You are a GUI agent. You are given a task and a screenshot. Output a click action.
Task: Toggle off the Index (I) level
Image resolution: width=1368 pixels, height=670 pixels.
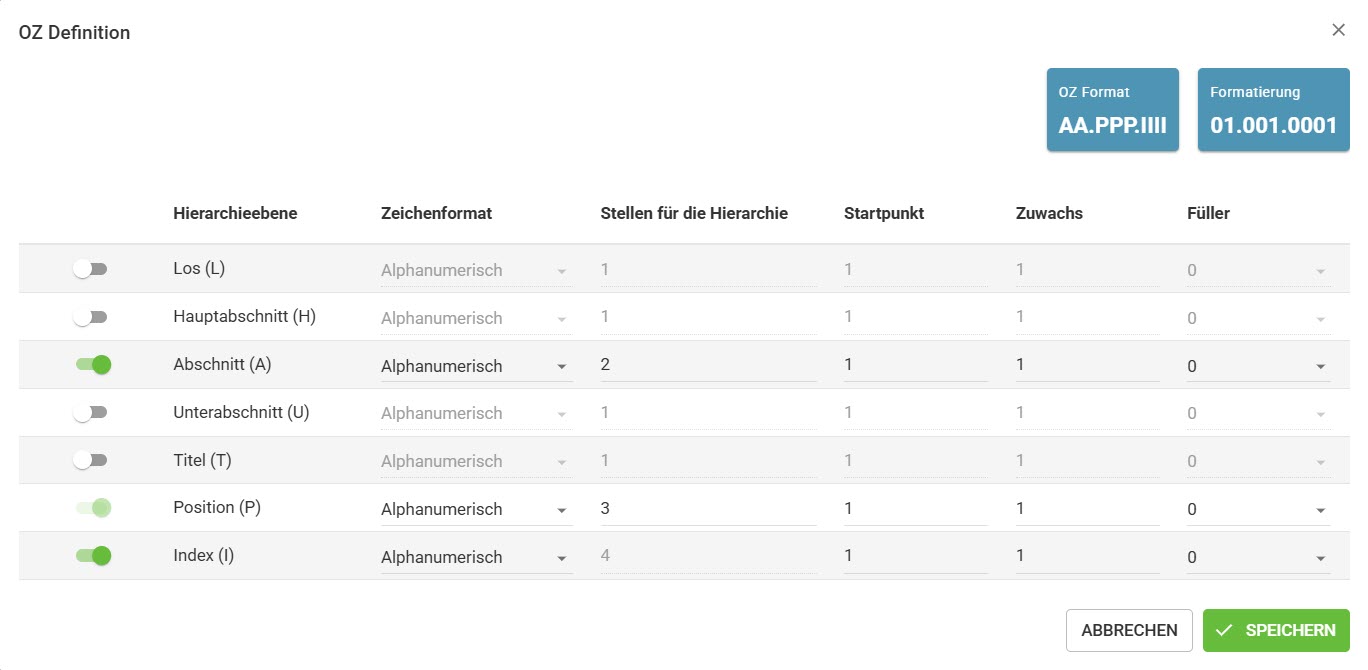coord(93,555)
